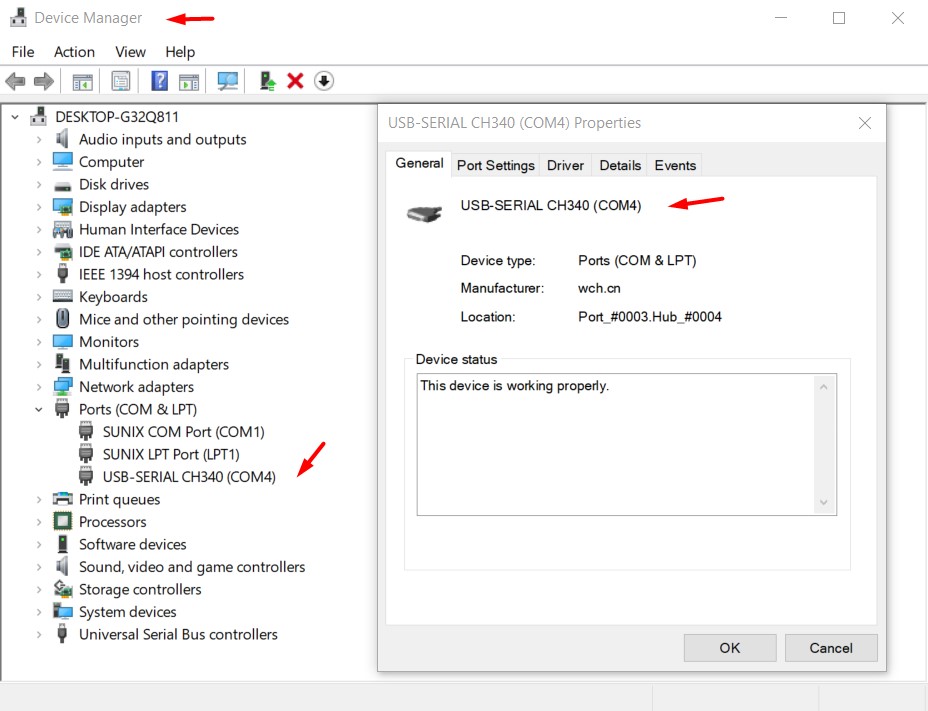Select SUNIX COM Port (COM1) device
The width and height of the screenshot is (928, 711).
coord(183,432)
